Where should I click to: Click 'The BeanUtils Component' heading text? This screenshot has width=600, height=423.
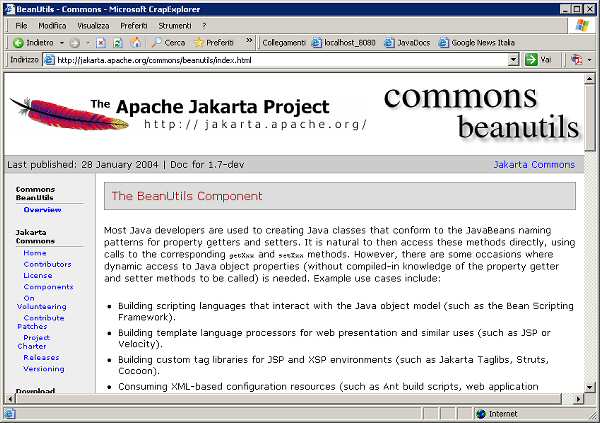(187, 196)
